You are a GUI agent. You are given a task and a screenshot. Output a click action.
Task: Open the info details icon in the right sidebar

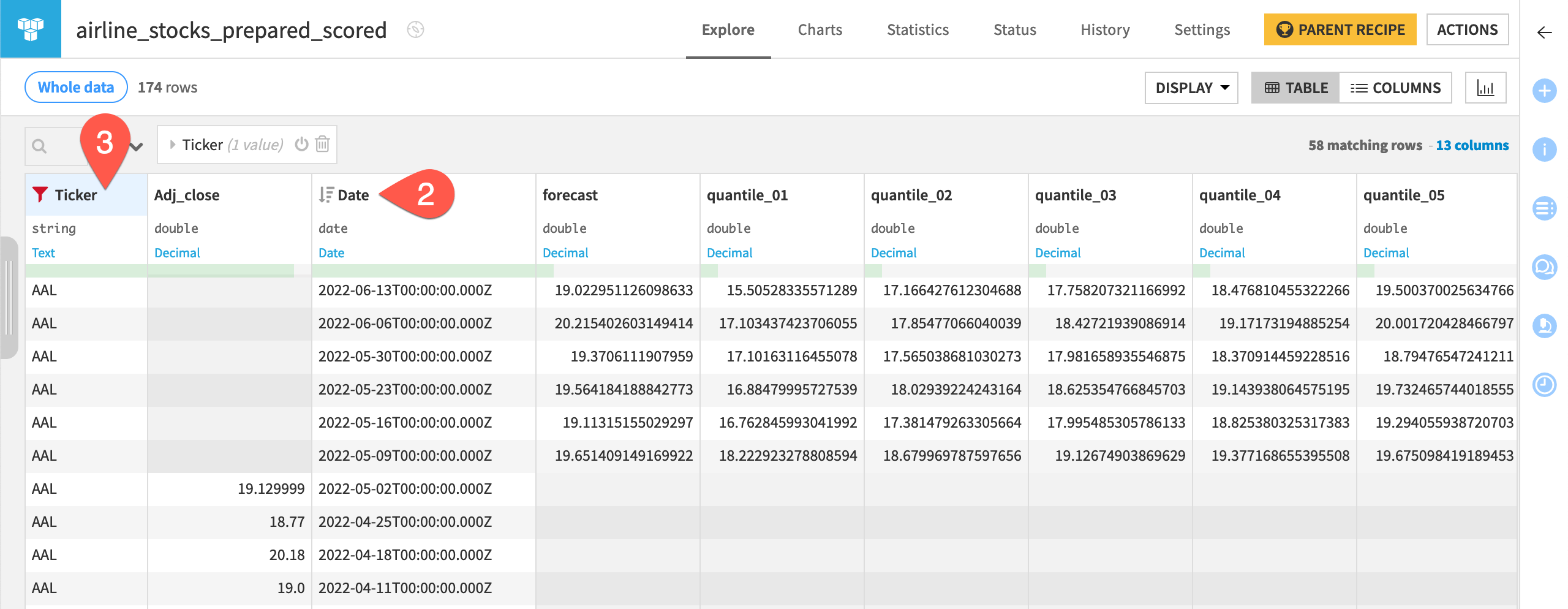coord(1544,149)
